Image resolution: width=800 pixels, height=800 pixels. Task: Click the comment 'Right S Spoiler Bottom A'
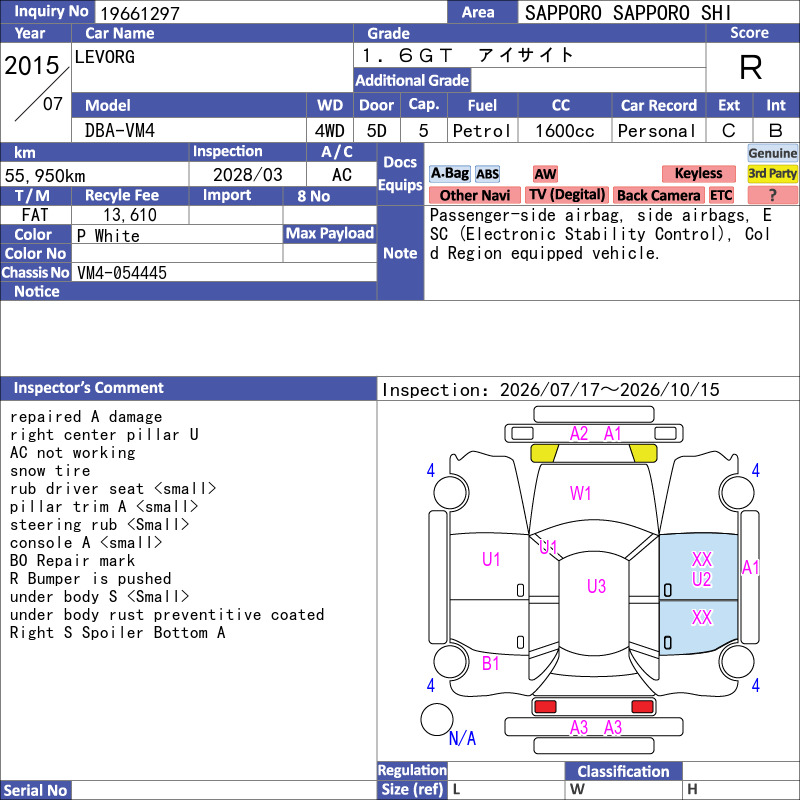(x=117, y=633)
